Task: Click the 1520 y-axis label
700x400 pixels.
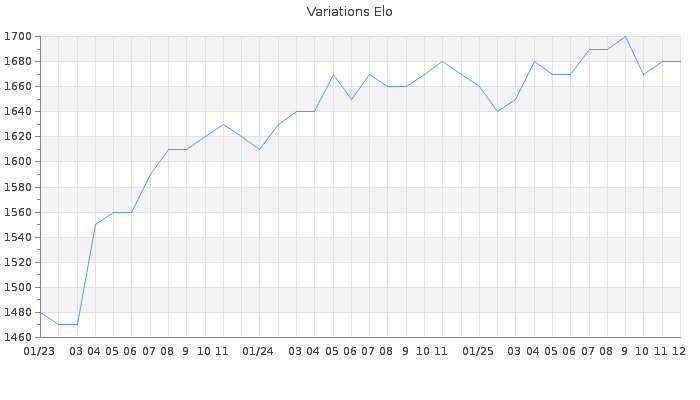Action: [18, 262]
